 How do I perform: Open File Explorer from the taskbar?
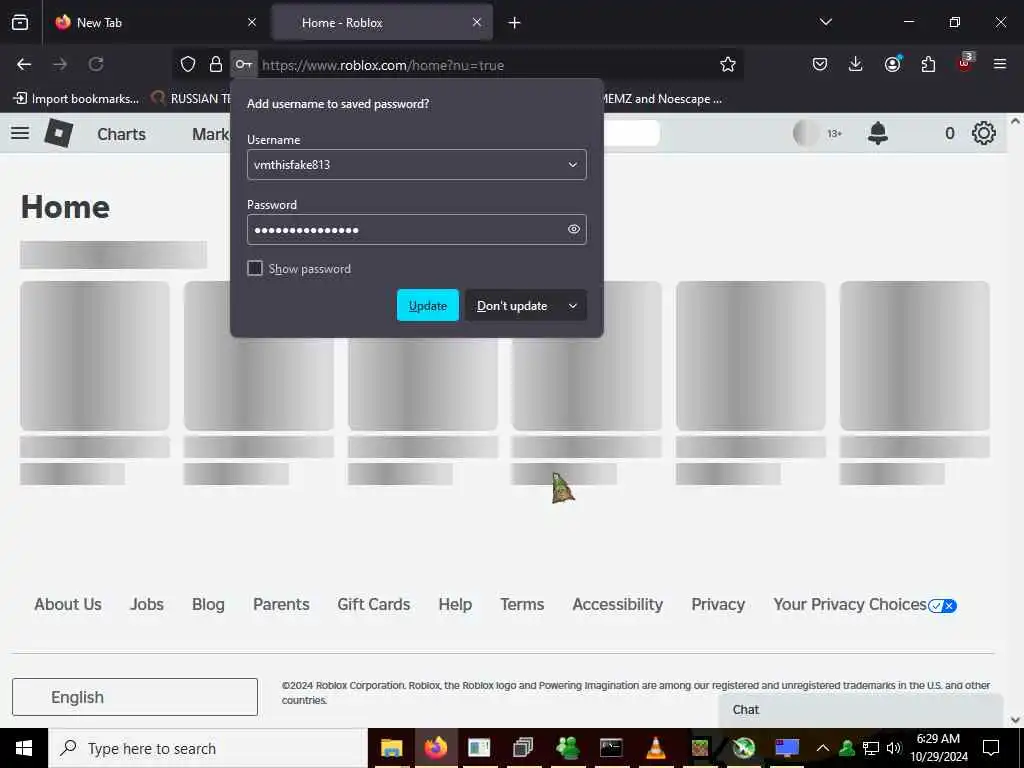point(391,748)
